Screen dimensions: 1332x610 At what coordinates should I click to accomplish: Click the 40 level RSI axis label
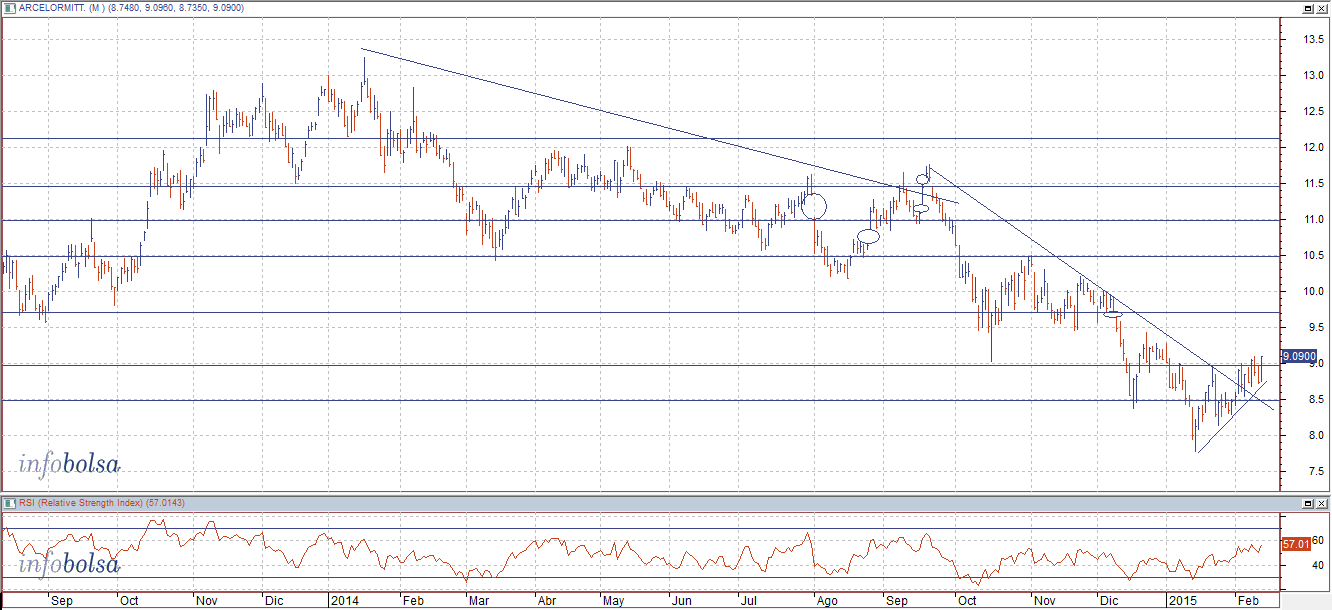[x=1318, y=565]
